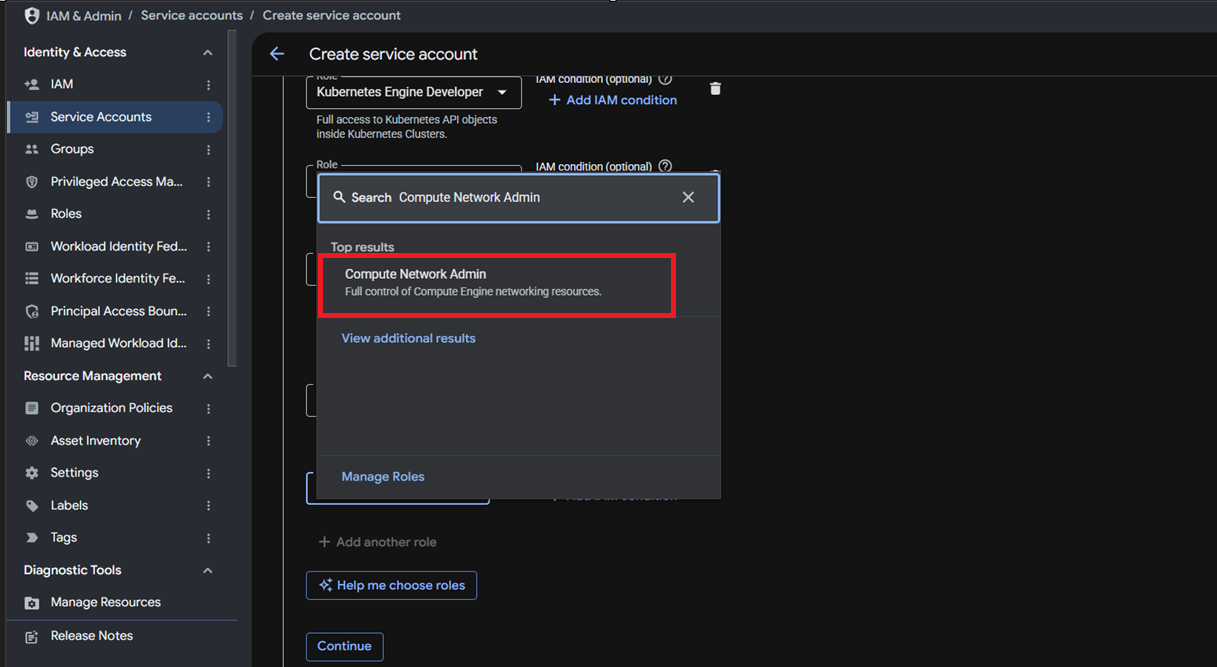Open the Kubernetes Engine Developer role dropdown
1217x667 pixels.
414,92
